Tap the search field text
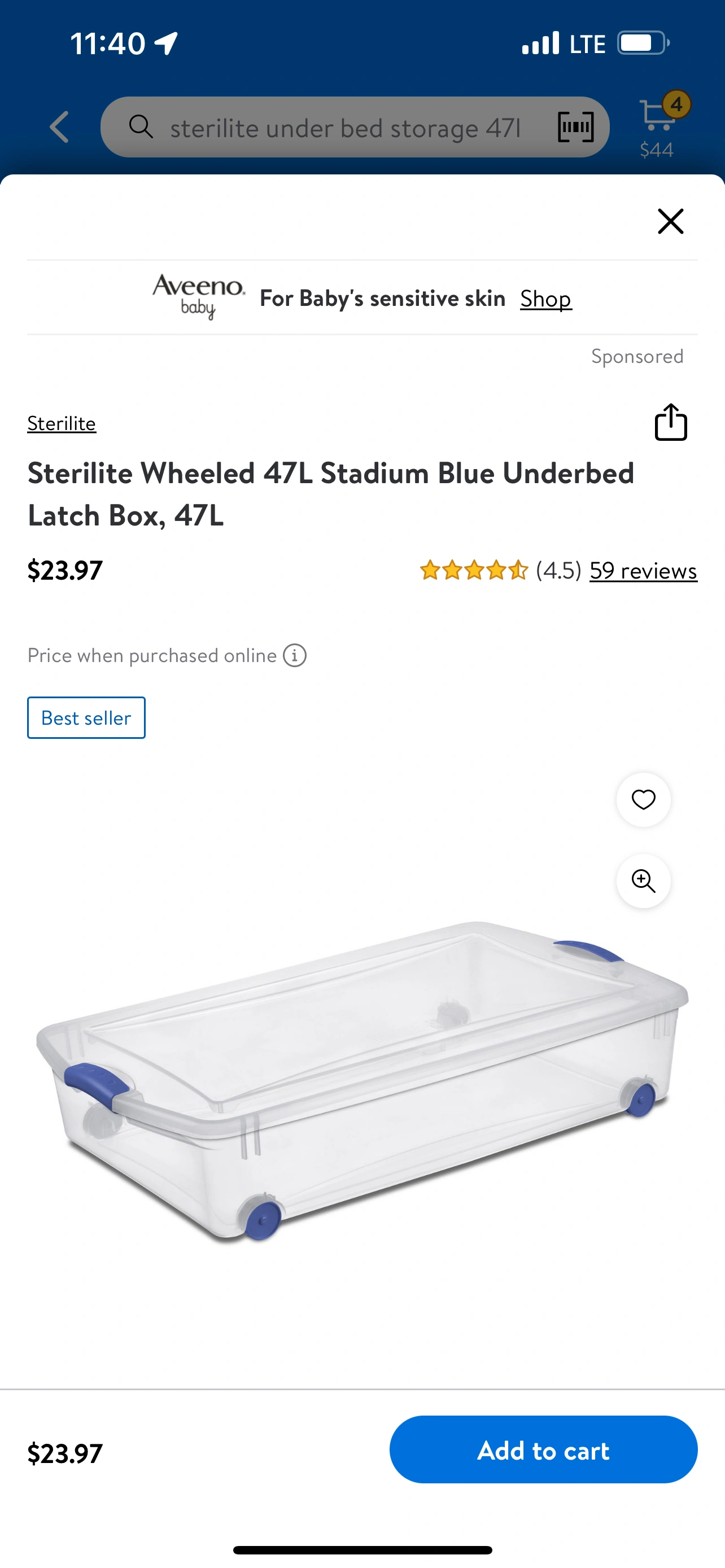 tap(344, 128)
